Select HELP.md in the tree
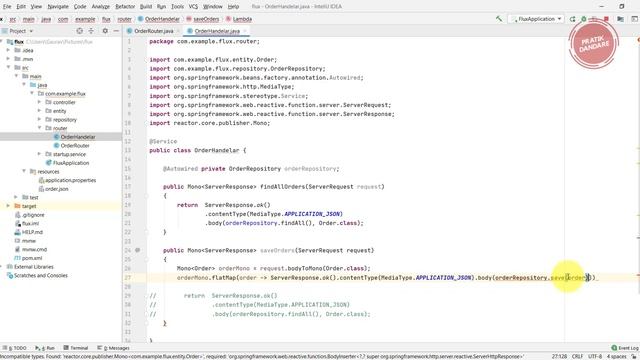Viewport: 640px width, 360px height. pyautogui.click(x=32, y=232)
